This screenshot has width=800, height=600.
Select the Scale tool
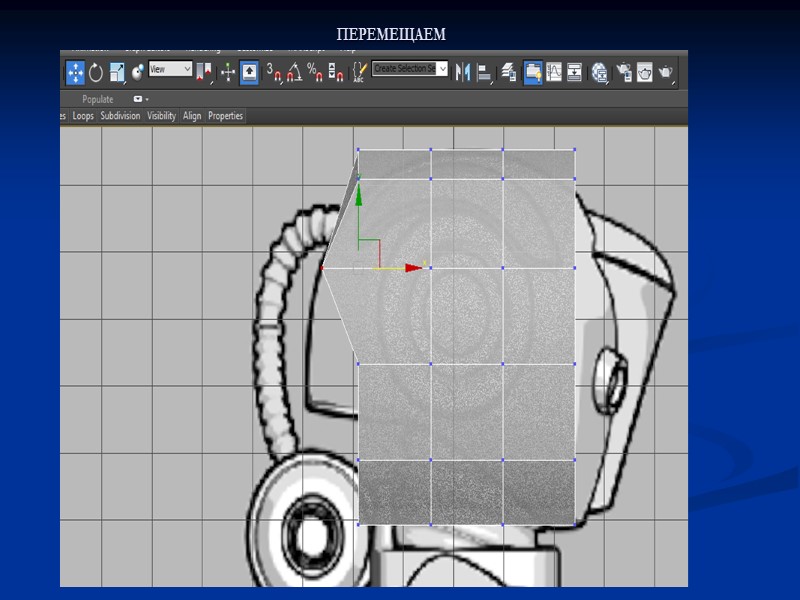[x=117, y=72]
